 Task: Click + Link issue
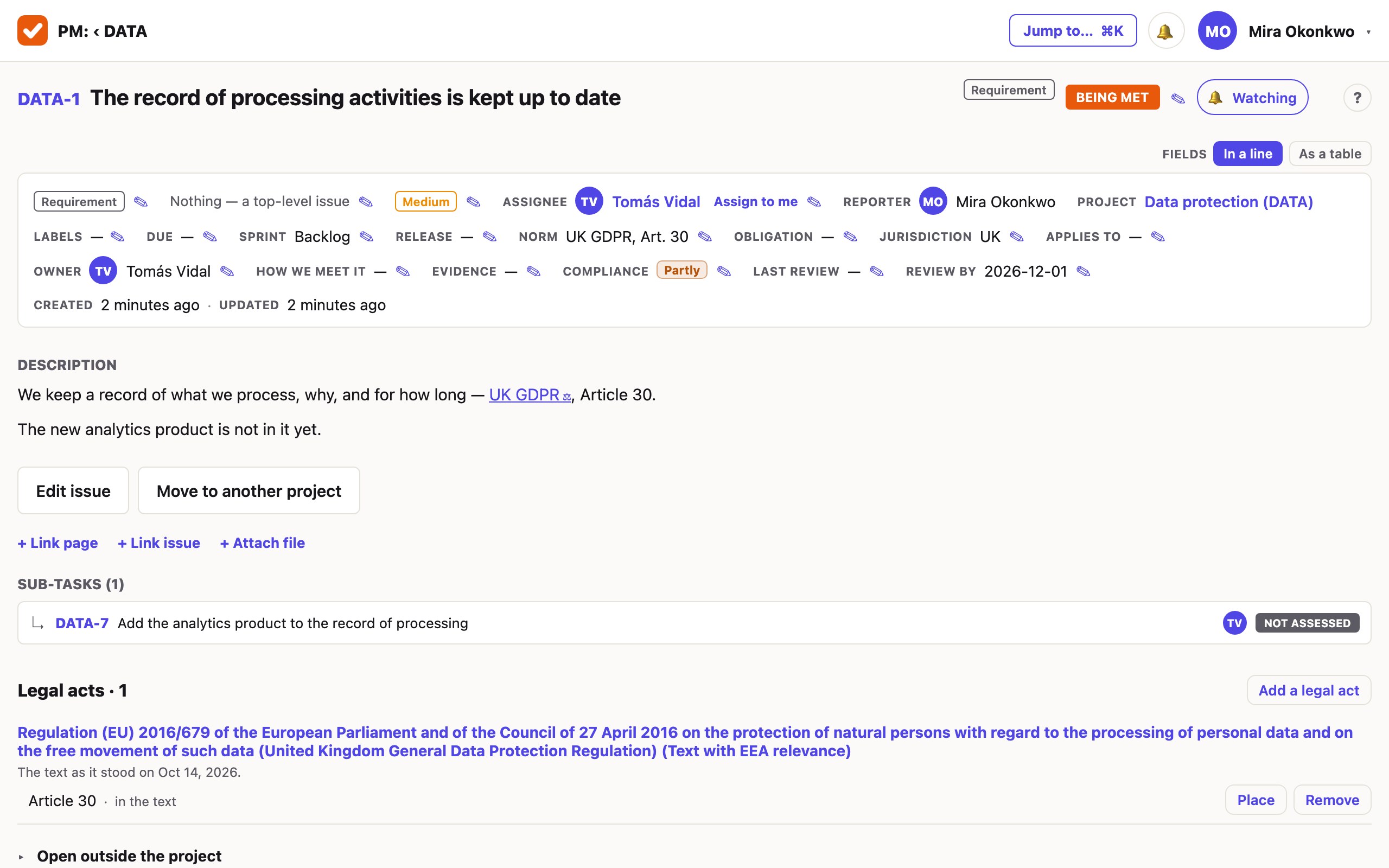(x=159, y=542)
